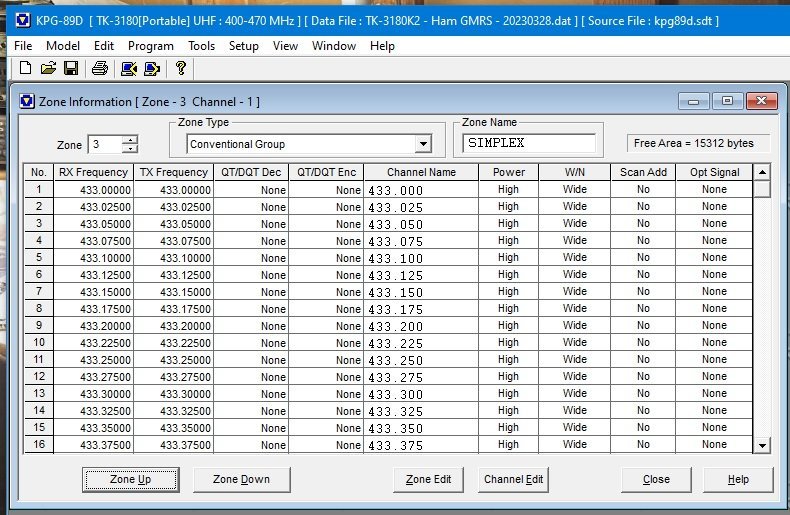Open Help via the question mark icon

180,68
